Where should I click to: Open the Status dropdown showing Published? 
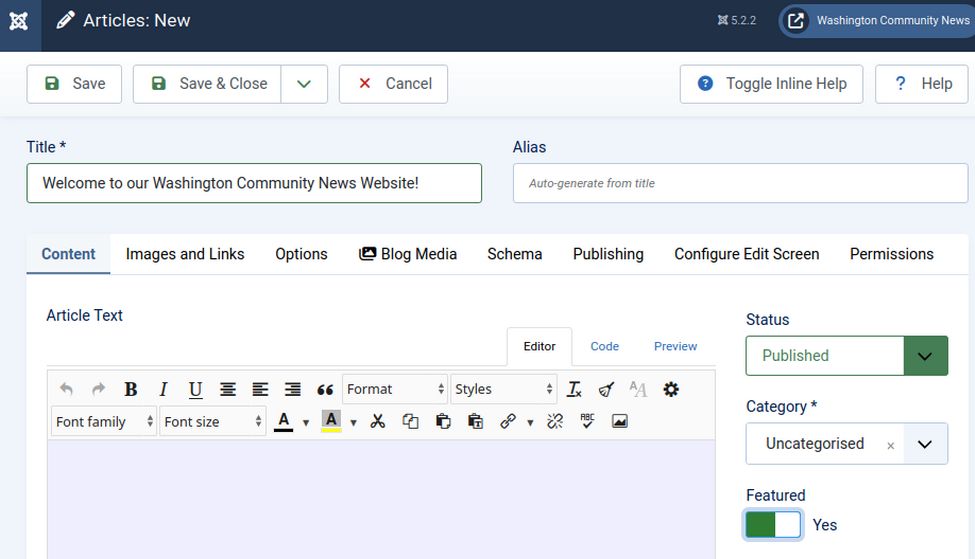pyautogui.click(x=846, y=356)
